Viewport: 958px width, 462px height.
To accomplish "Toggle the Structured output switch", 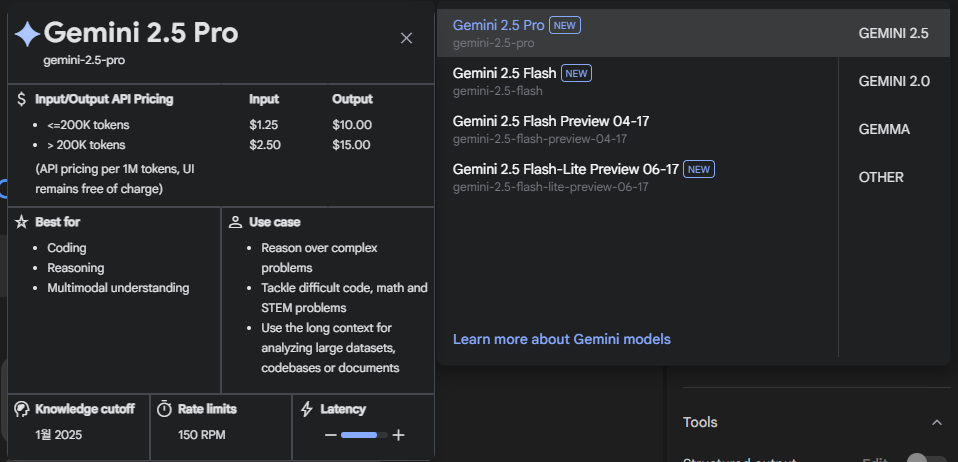I will [x=926, y=458].
